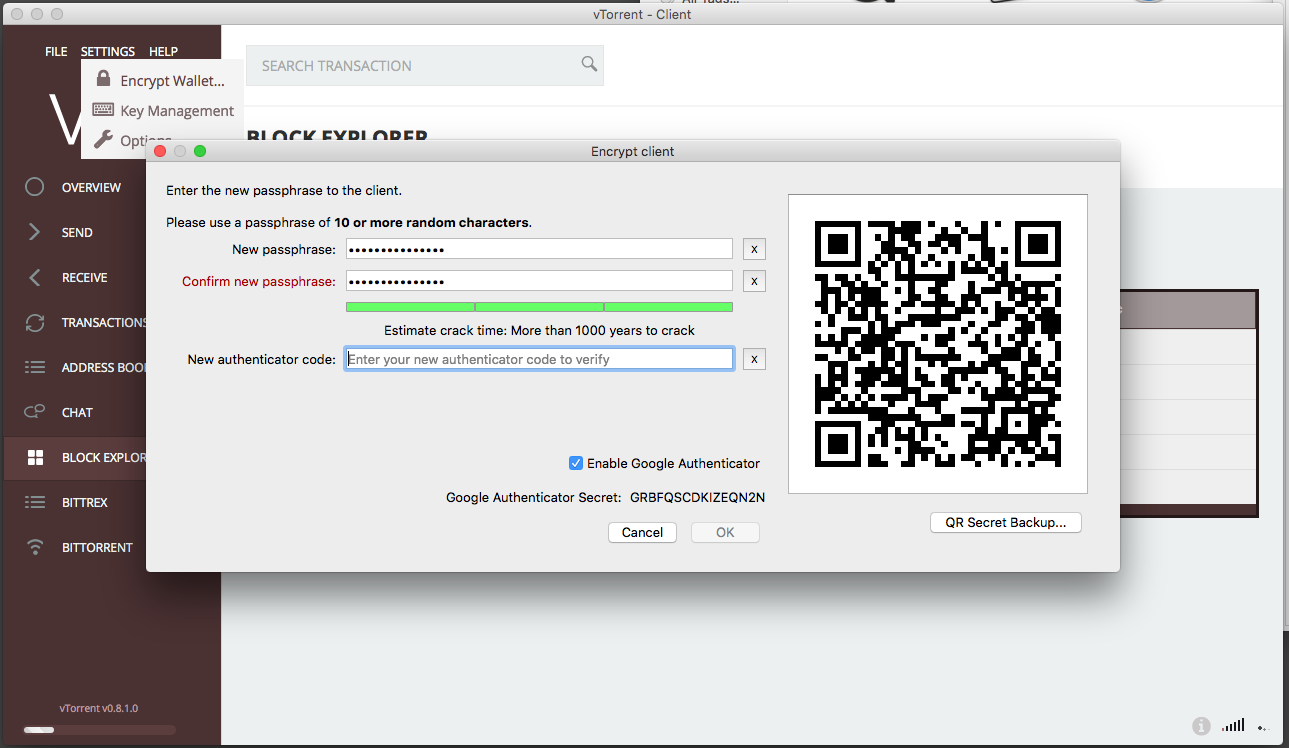This screenshot has width=1289, height=748.
Task: Click the Estimate crack time text
Action: pyautogui.click(x=539, y=330)
